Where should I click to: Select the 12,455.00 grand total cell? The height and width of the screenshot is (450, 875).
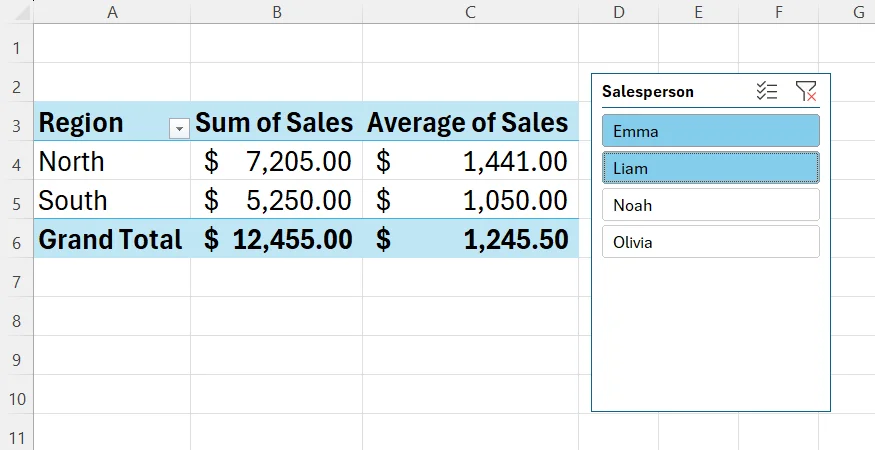tap(276, 239)
